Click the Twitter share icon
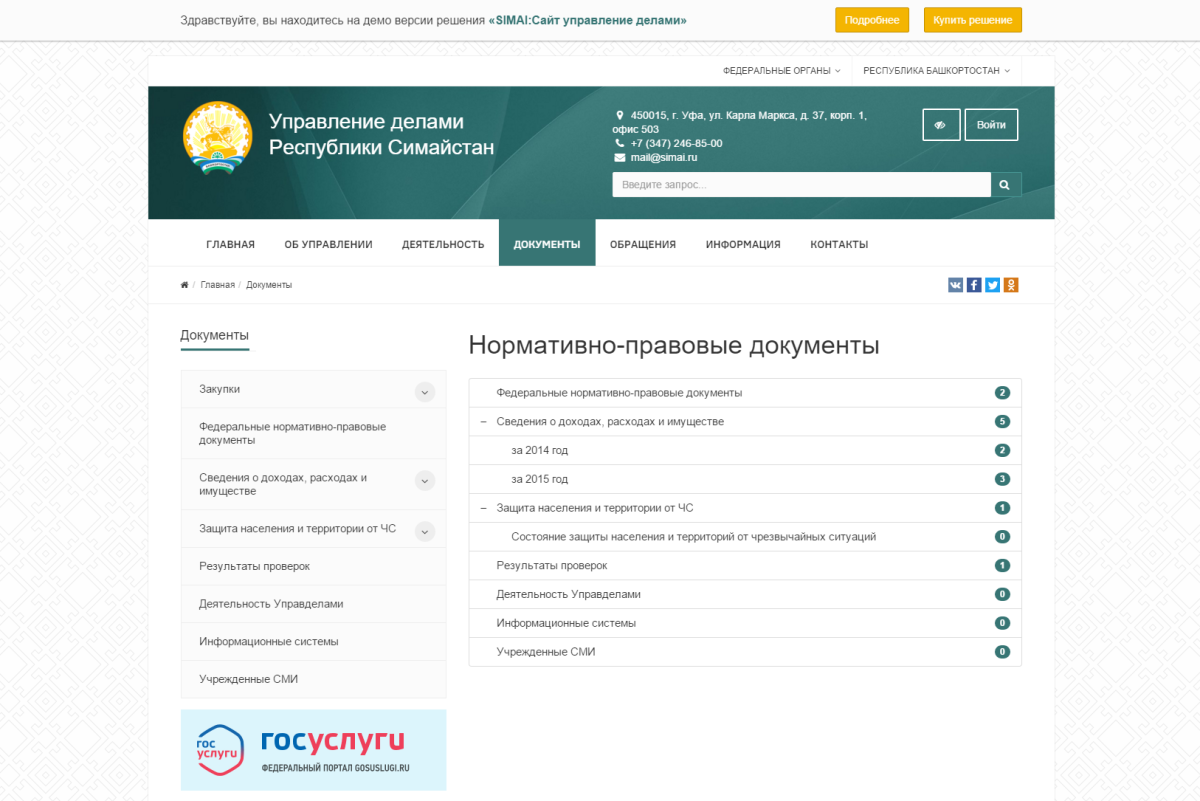The width and height of the screenshot is (1200, 801). pyautogui.click(x=992, y=284)
